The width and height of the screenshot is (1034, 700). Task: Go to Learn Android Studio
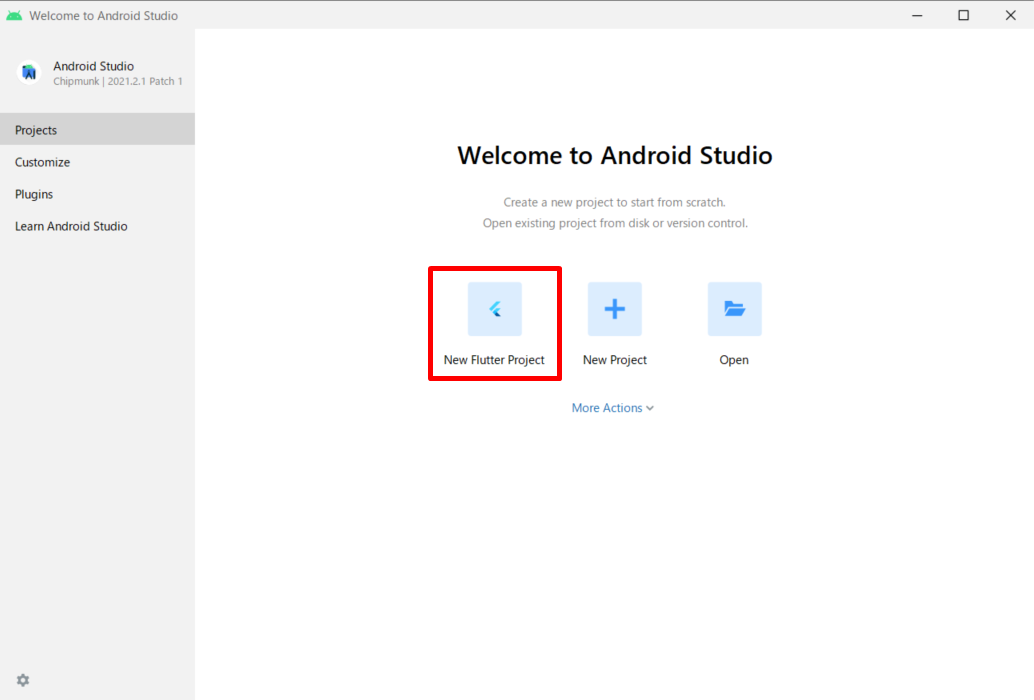(x=98, y=226)
